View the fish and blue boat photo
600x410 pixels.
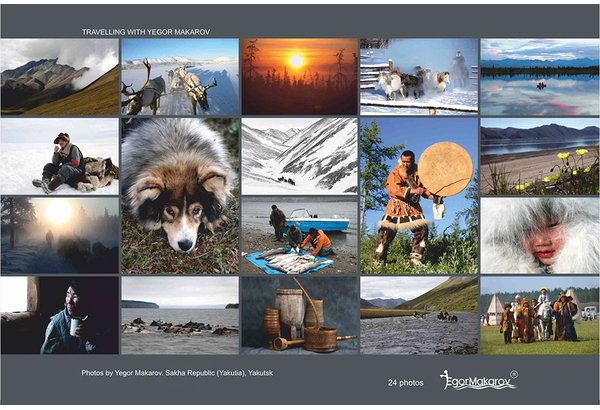pyautogui.click(x=299, y=235)
